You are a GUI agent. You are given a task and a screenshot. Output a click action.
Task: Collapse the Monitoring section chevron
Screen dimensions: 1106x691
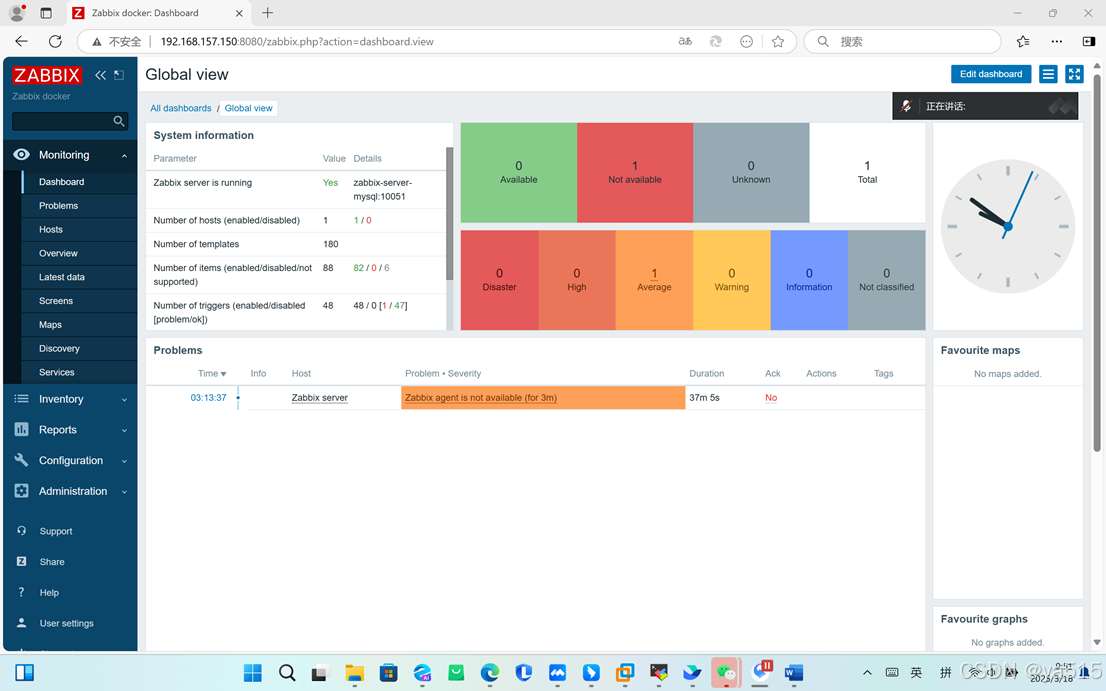(125, 155)
